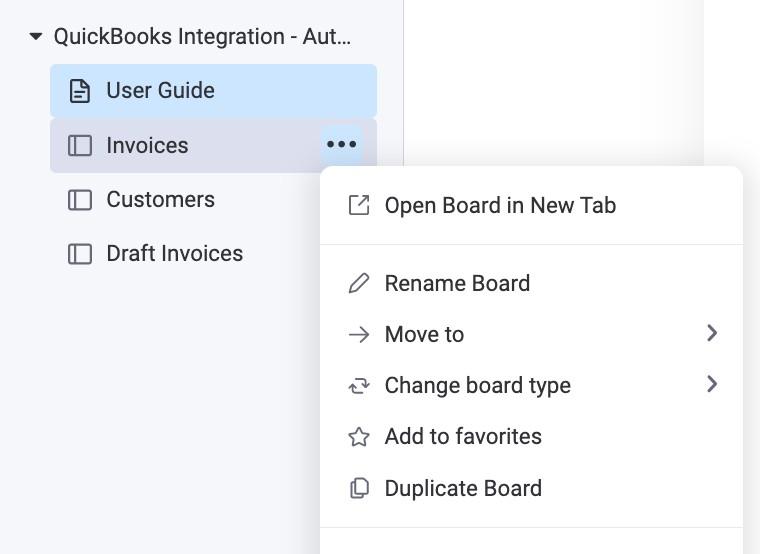Click the pencil icon for Rename Board
This screenshot has width=760, height=554.
tap(358, 284)
